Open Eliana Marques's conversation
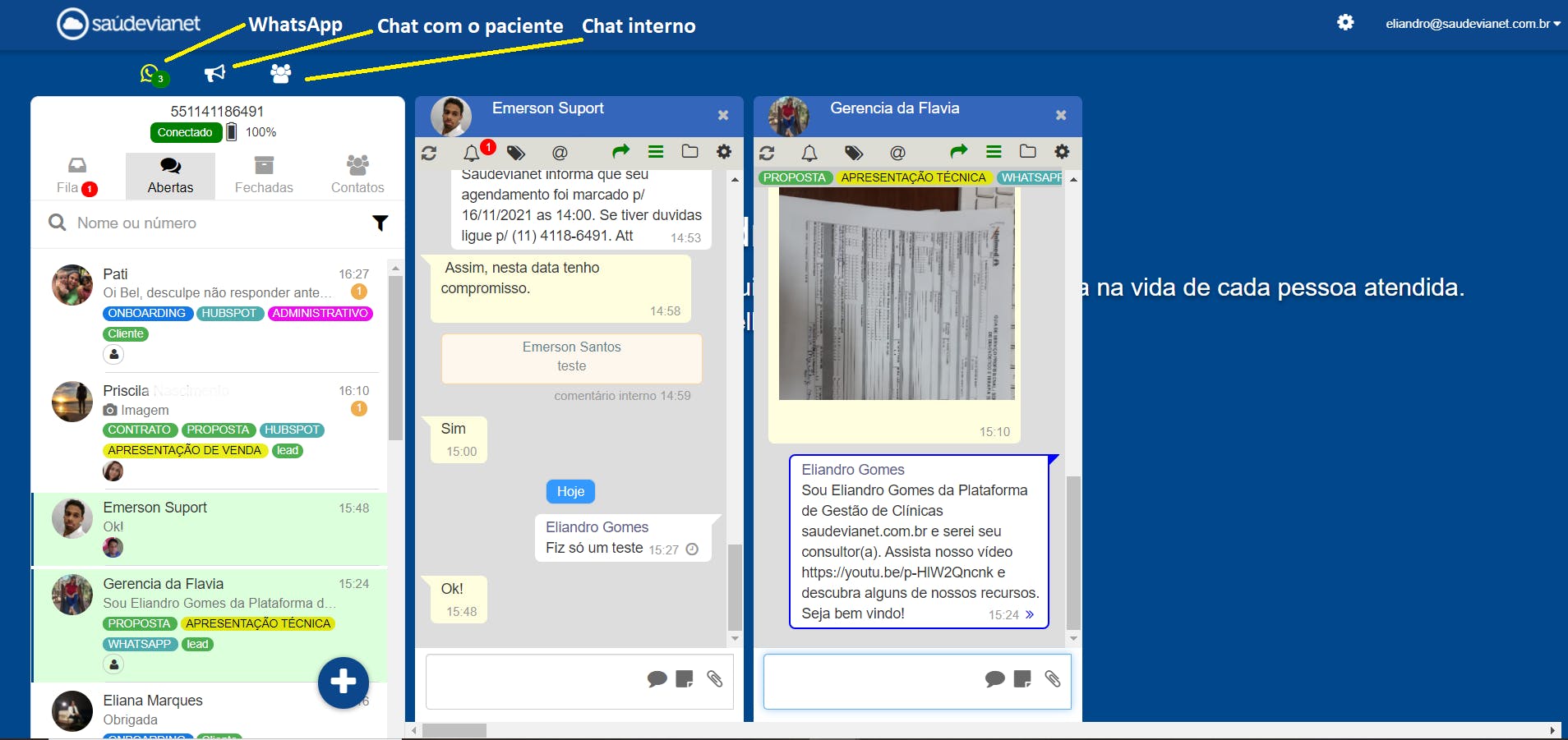The height and width of the screenshot is (740, 1568). tap(210, 711)
